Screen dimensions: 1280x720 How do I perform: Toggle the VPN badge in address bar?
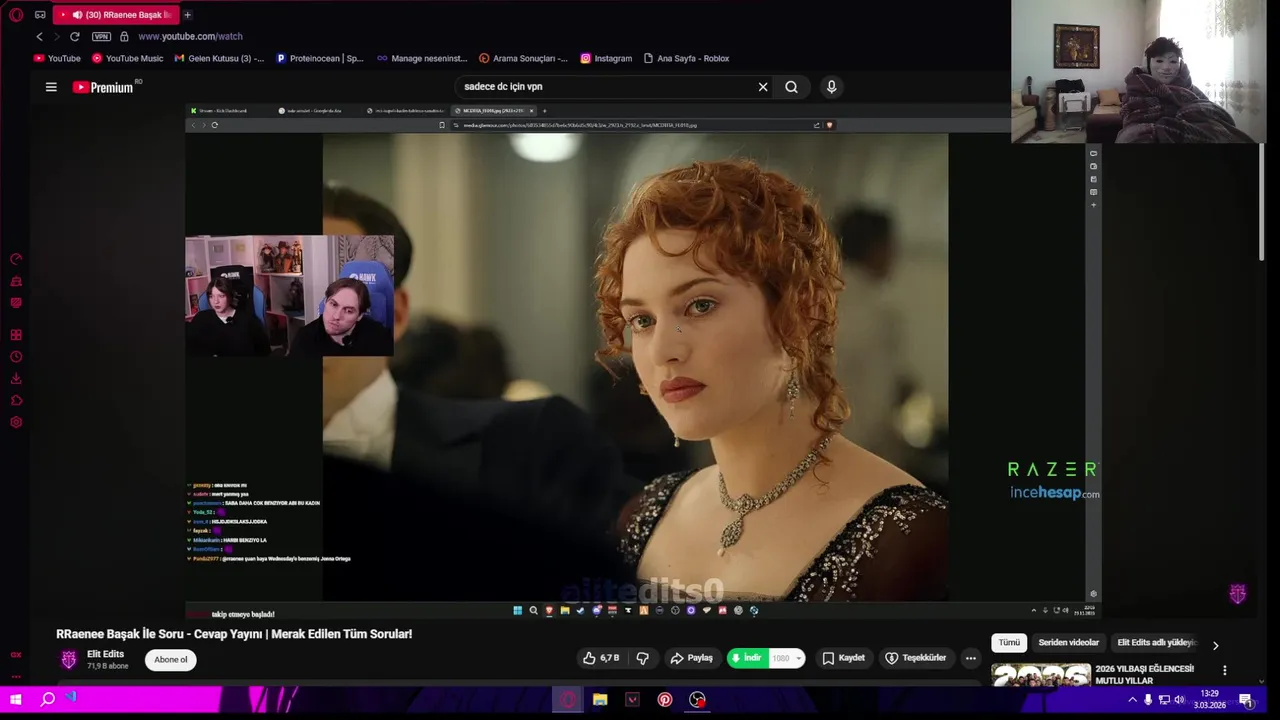tap(101, 37)
